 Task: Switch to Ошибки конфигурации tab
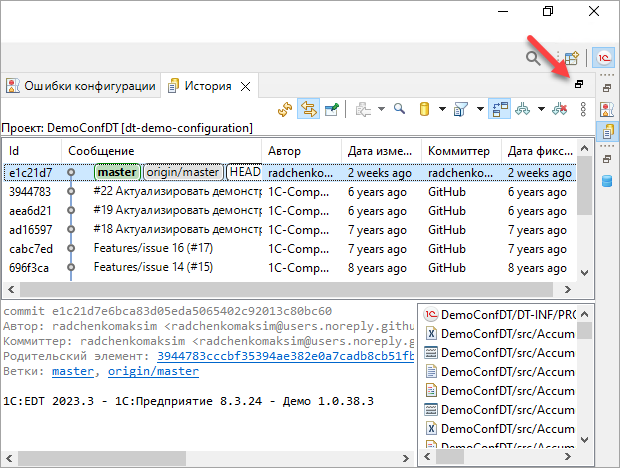(x=80, y=86)
